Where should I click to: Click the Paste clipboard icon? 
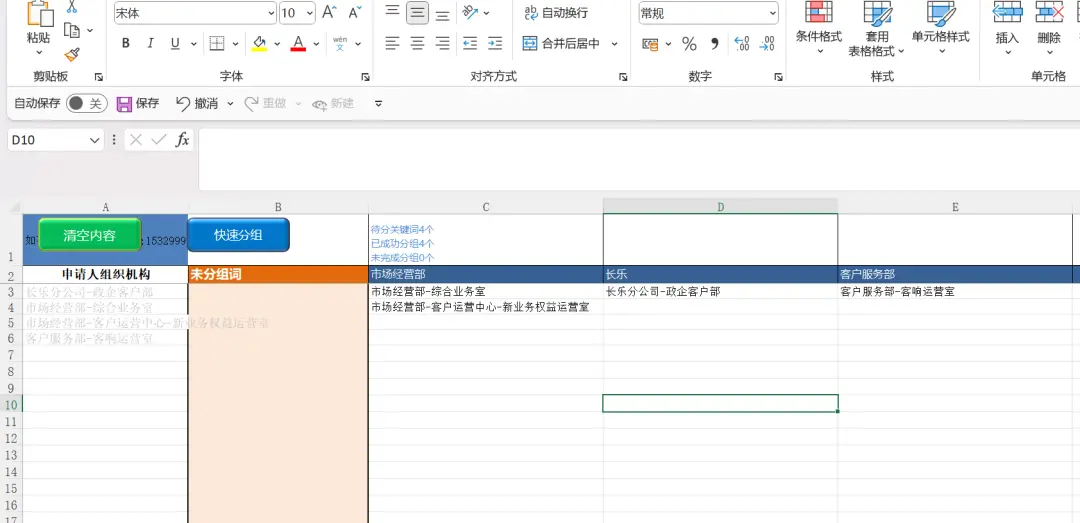(39, 14)
